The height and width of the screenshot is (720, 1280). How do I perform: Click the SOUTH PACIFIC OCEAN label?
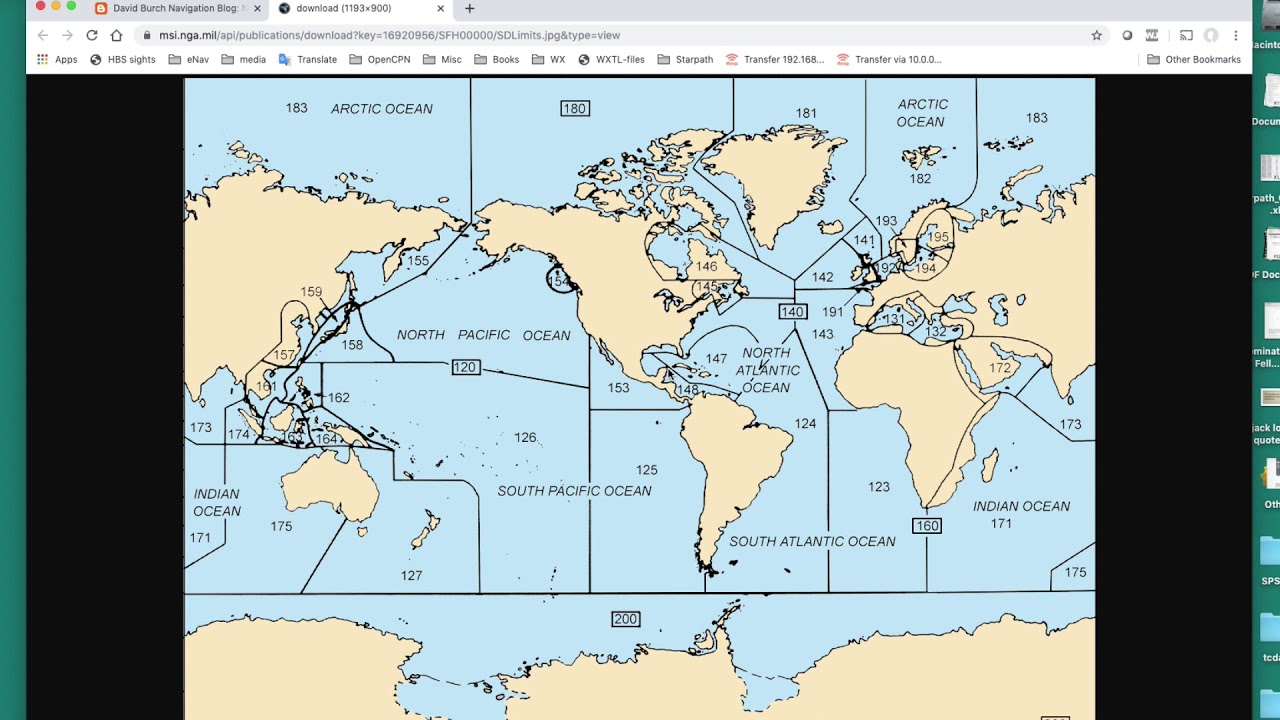[x=575, y=491]
